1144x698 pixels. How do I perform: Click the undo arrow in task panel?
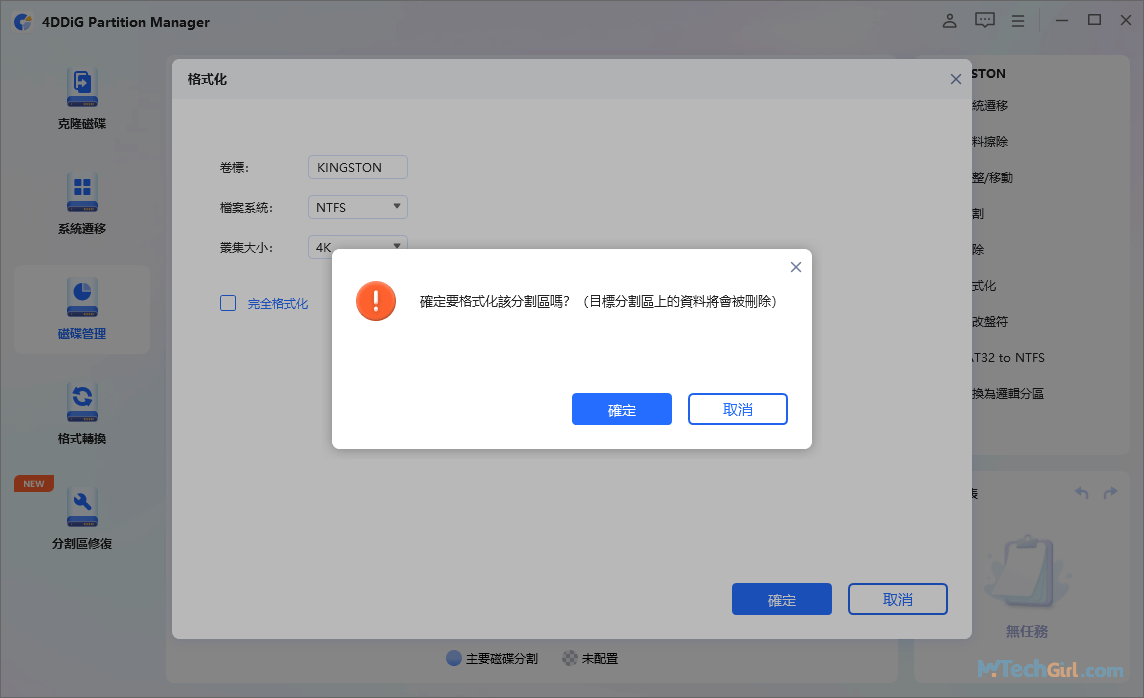pyautogui.click(x=1081, y=492)
